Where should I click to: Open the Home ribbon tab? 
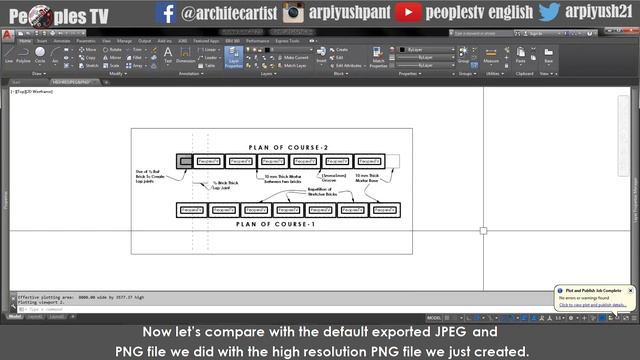click(x=25, y=41)
